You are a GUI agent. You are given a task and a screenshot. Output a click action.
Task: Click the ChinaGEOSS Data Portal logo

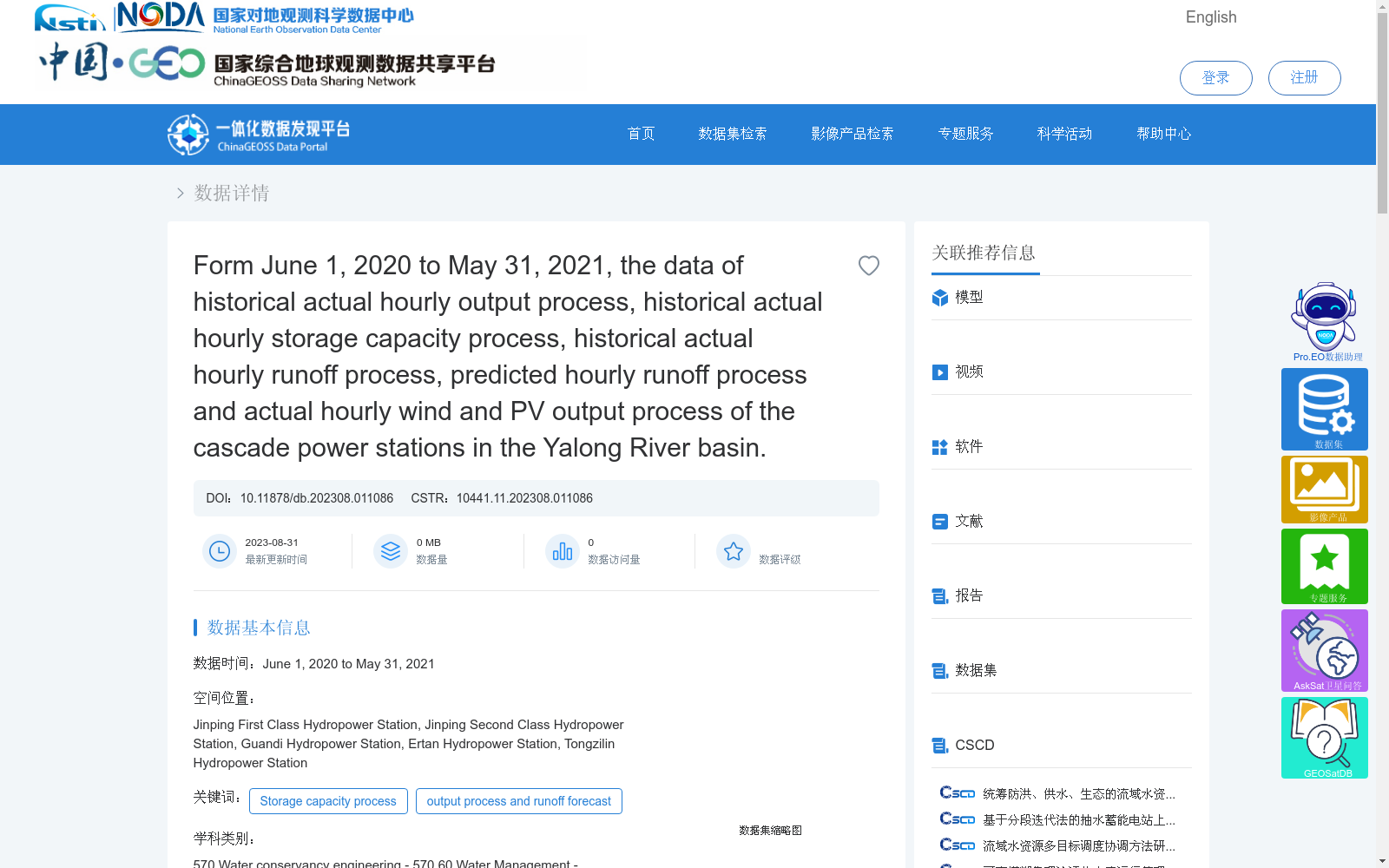click(259, 135)
